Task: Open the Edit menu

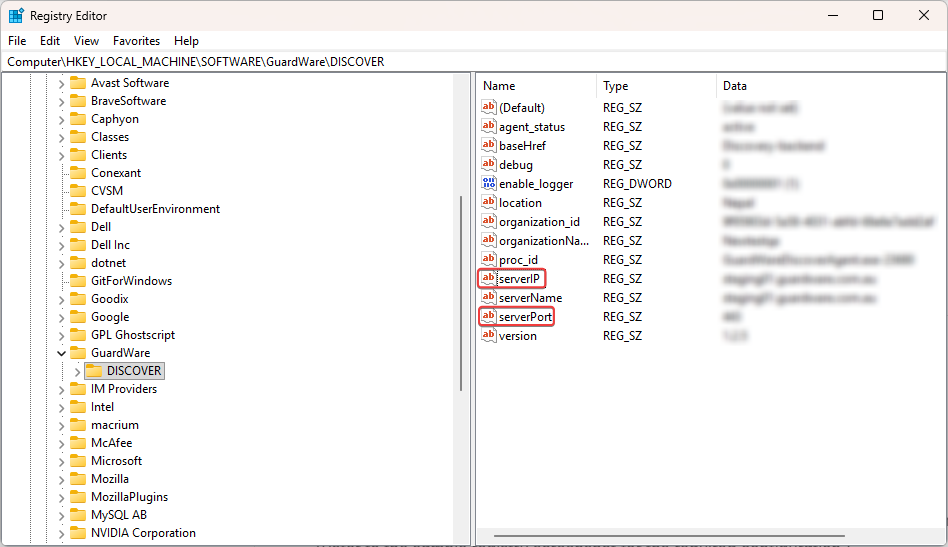Action: point(50,41)
